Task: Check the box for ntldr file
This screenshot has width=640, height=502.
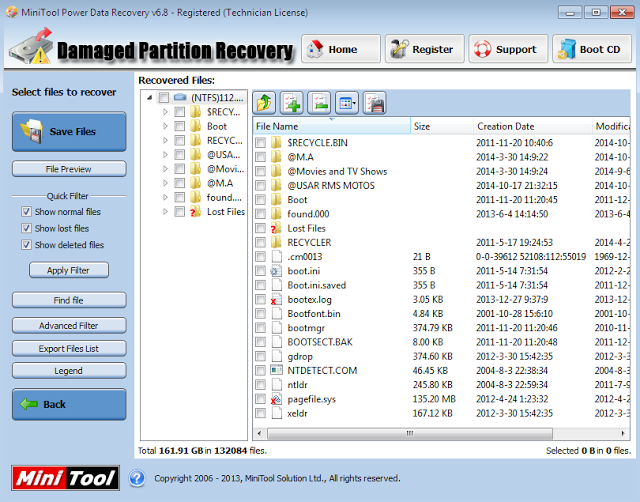Action: click(260, 385)
